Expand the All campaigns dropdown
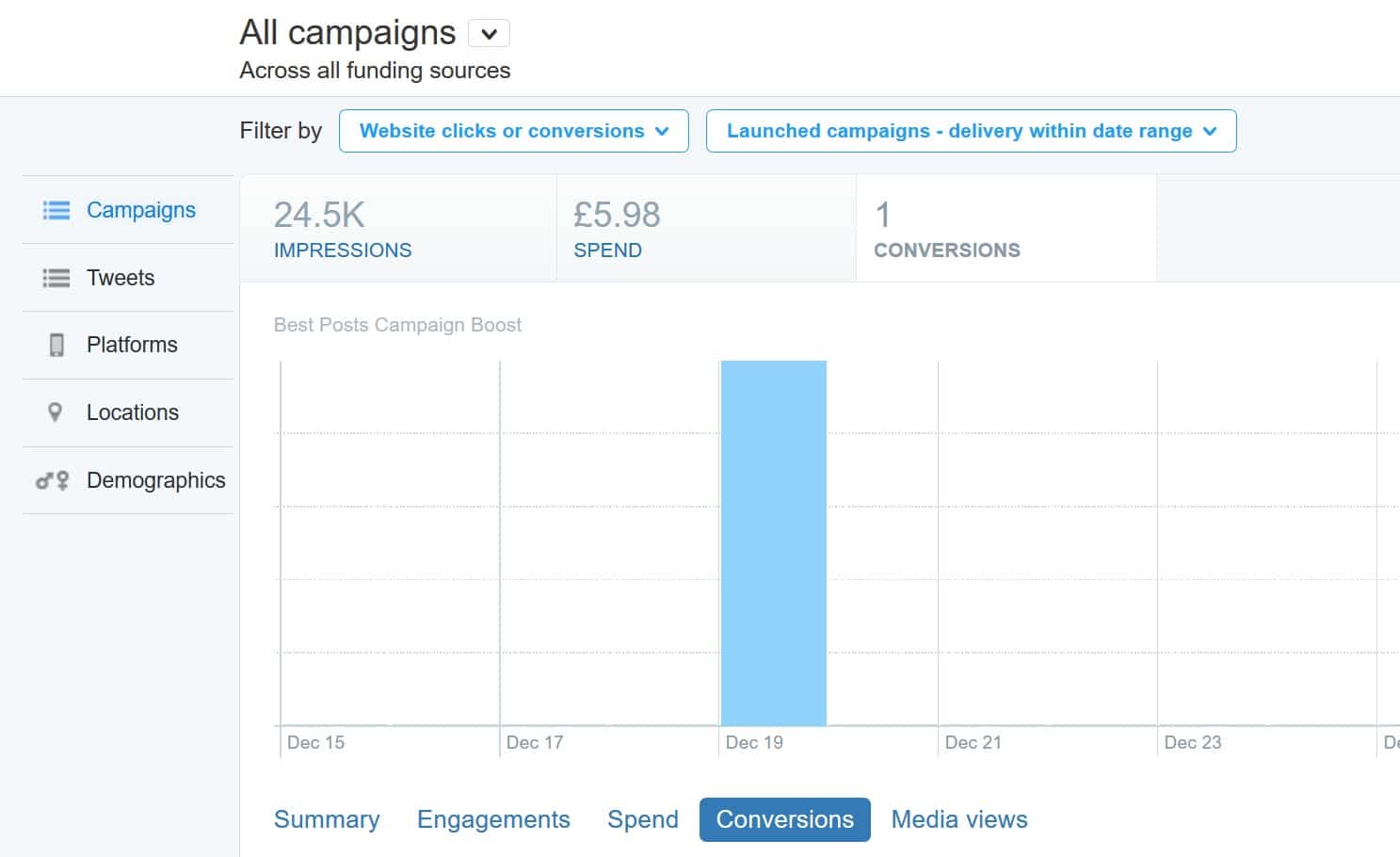The width and height of the screenshot is (1400, 857). click(x=489, y=33)
